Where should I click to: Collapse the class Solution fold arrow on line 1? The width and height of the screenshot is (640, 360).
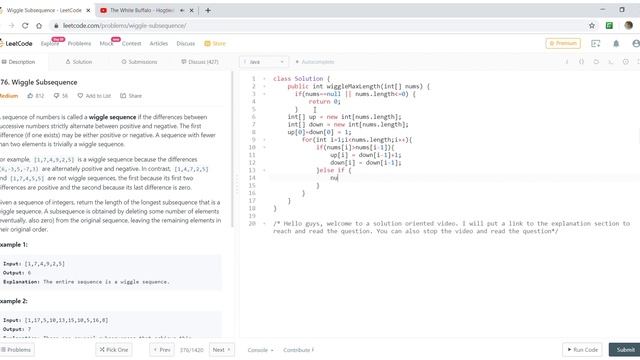[x=264, y=78]
